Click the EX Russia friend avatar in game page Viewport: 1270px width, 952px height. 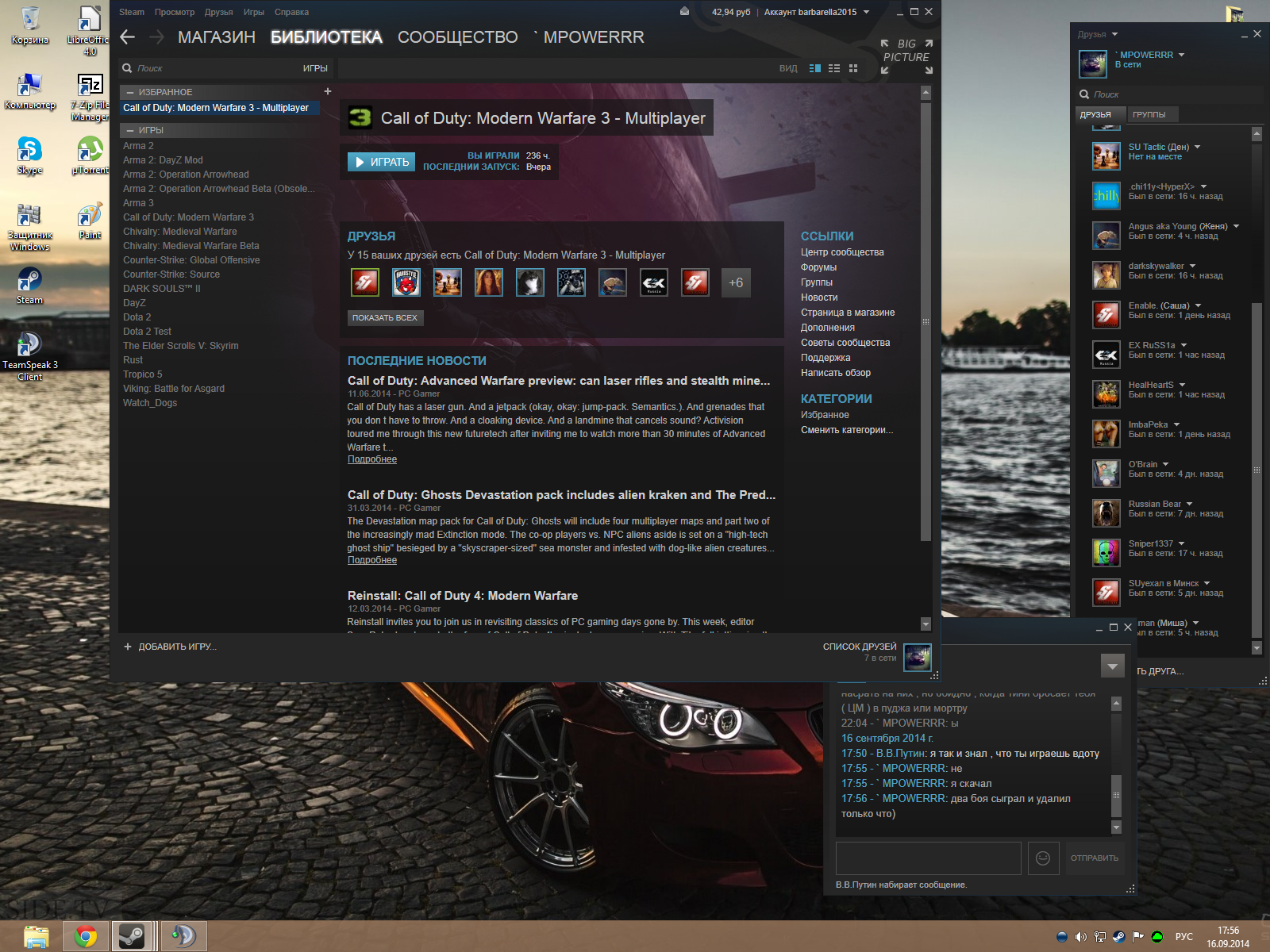coord(654,282)
